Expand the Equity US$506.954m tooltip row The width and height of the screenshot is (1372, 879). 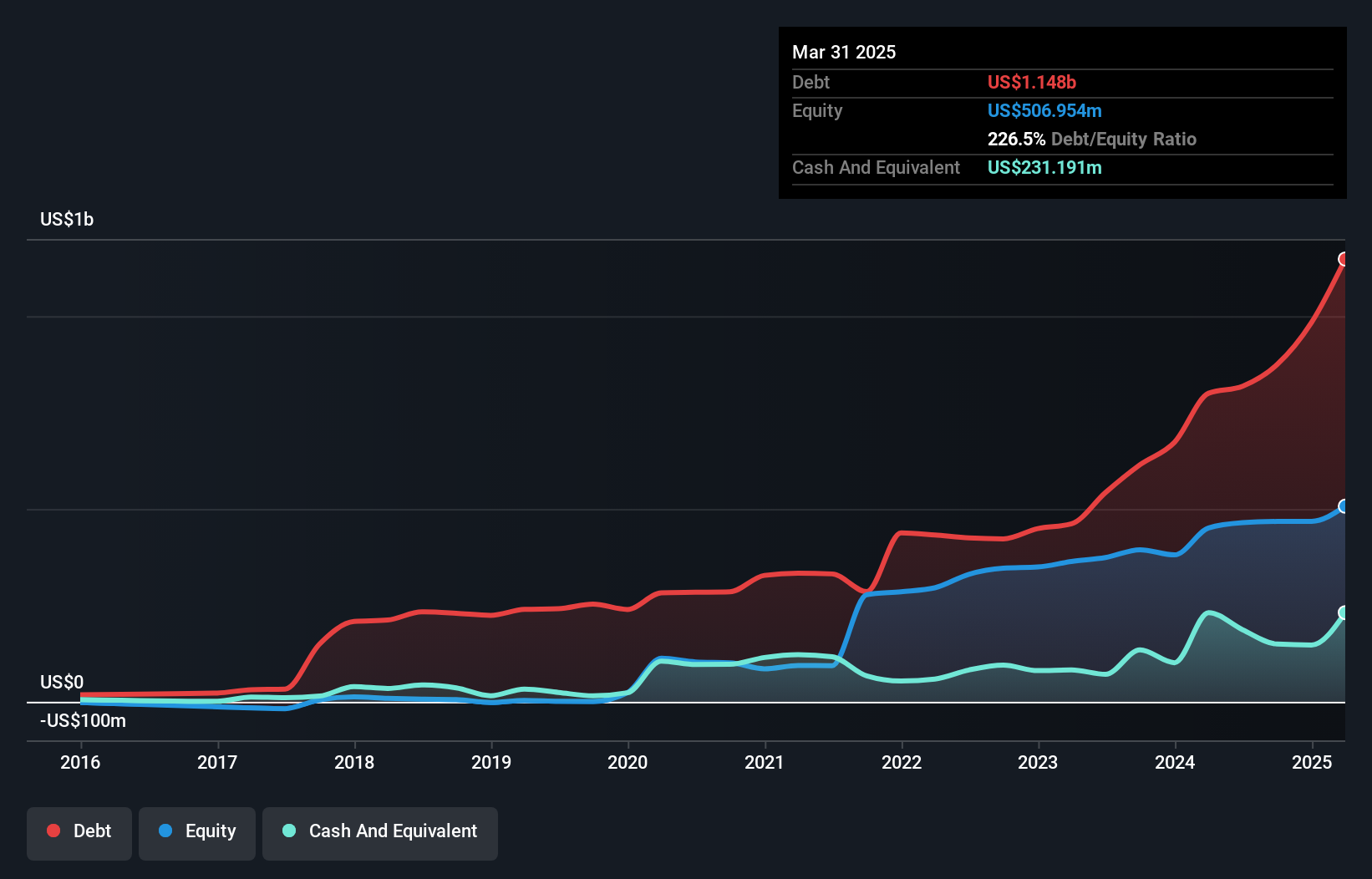click(1044, 110)
